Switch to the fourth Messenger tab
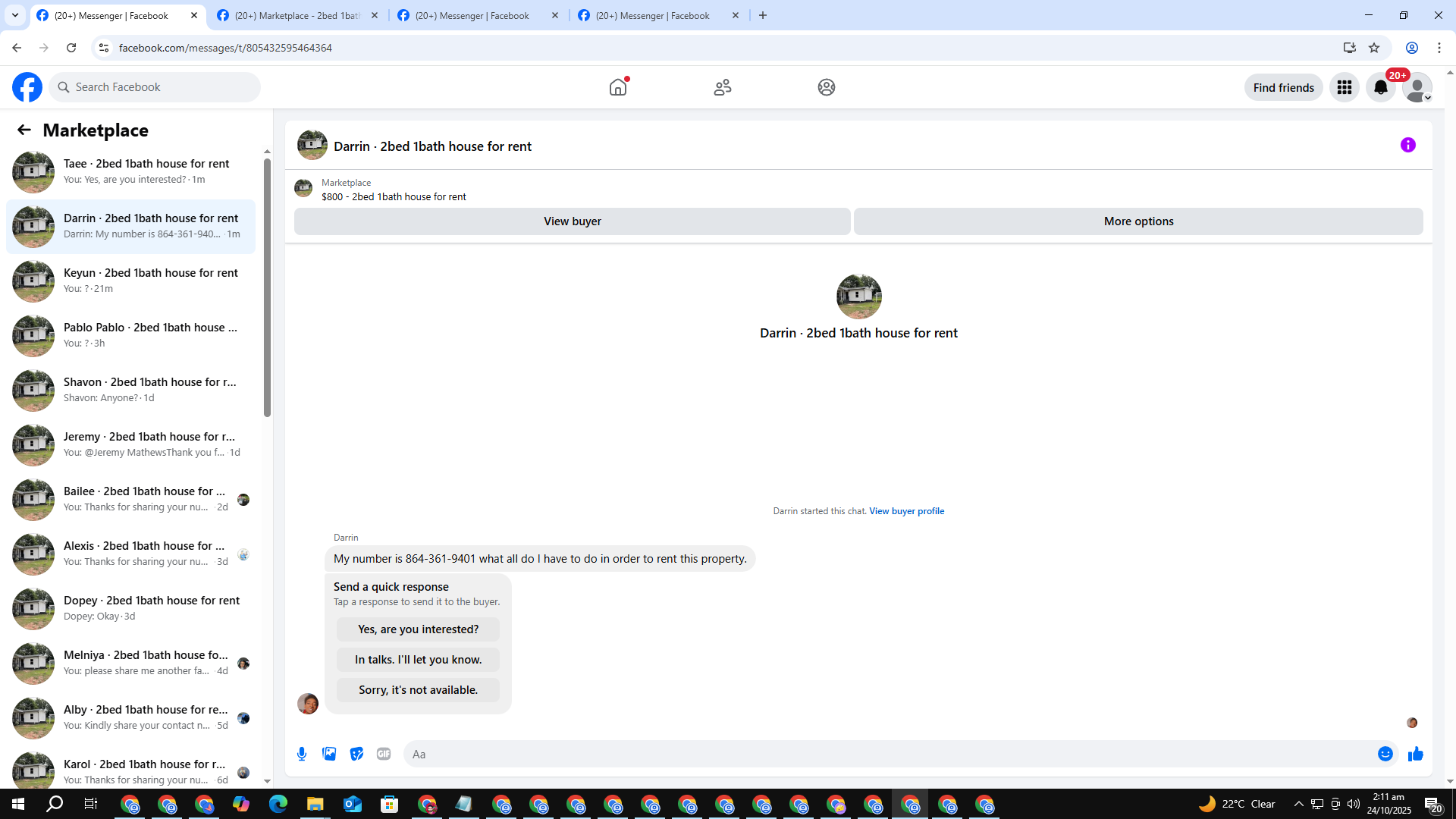This screenshot has width=1456, height=819. click(x=658, y=15)
